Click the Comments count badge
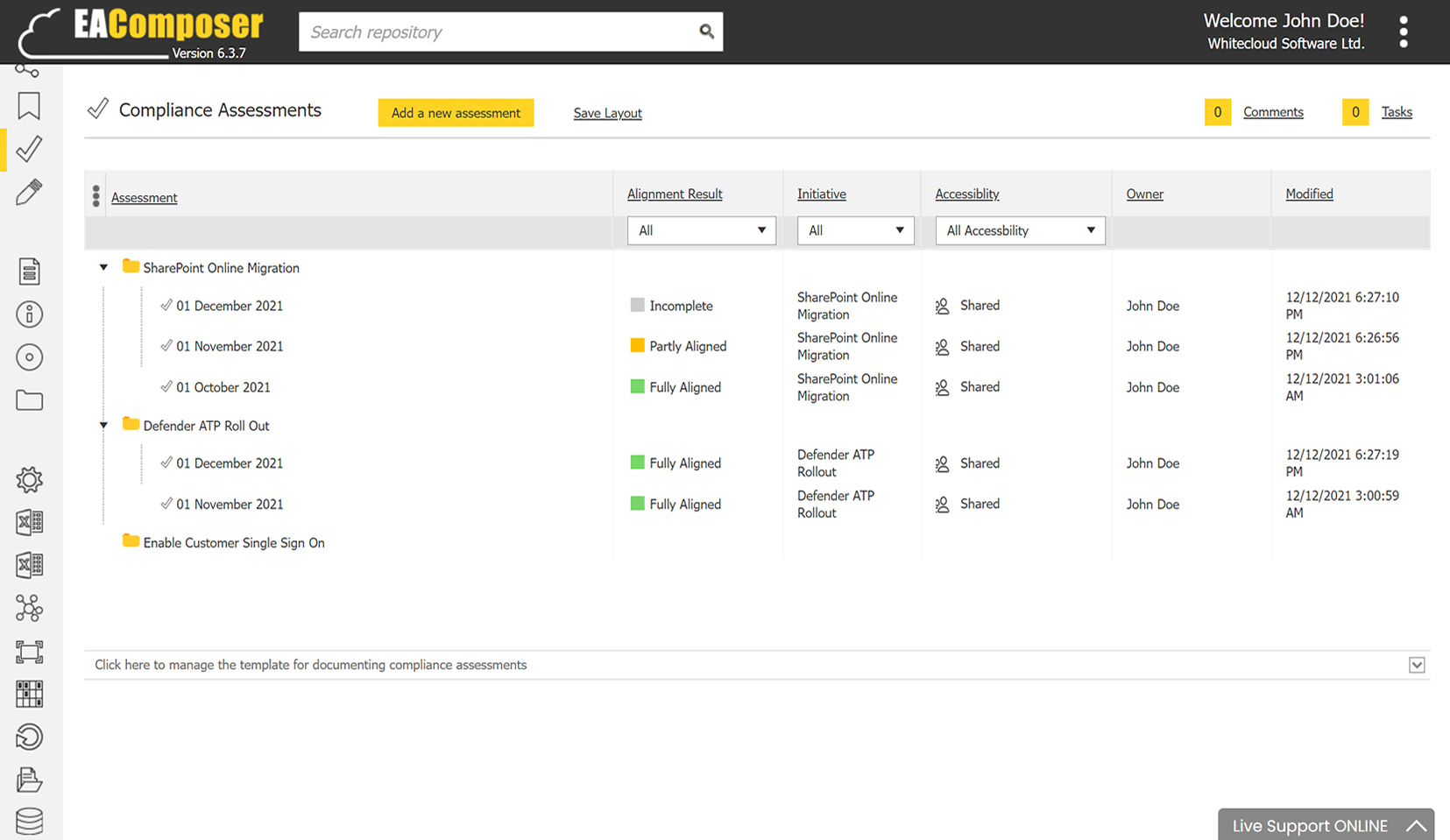 coord(1217,112)
